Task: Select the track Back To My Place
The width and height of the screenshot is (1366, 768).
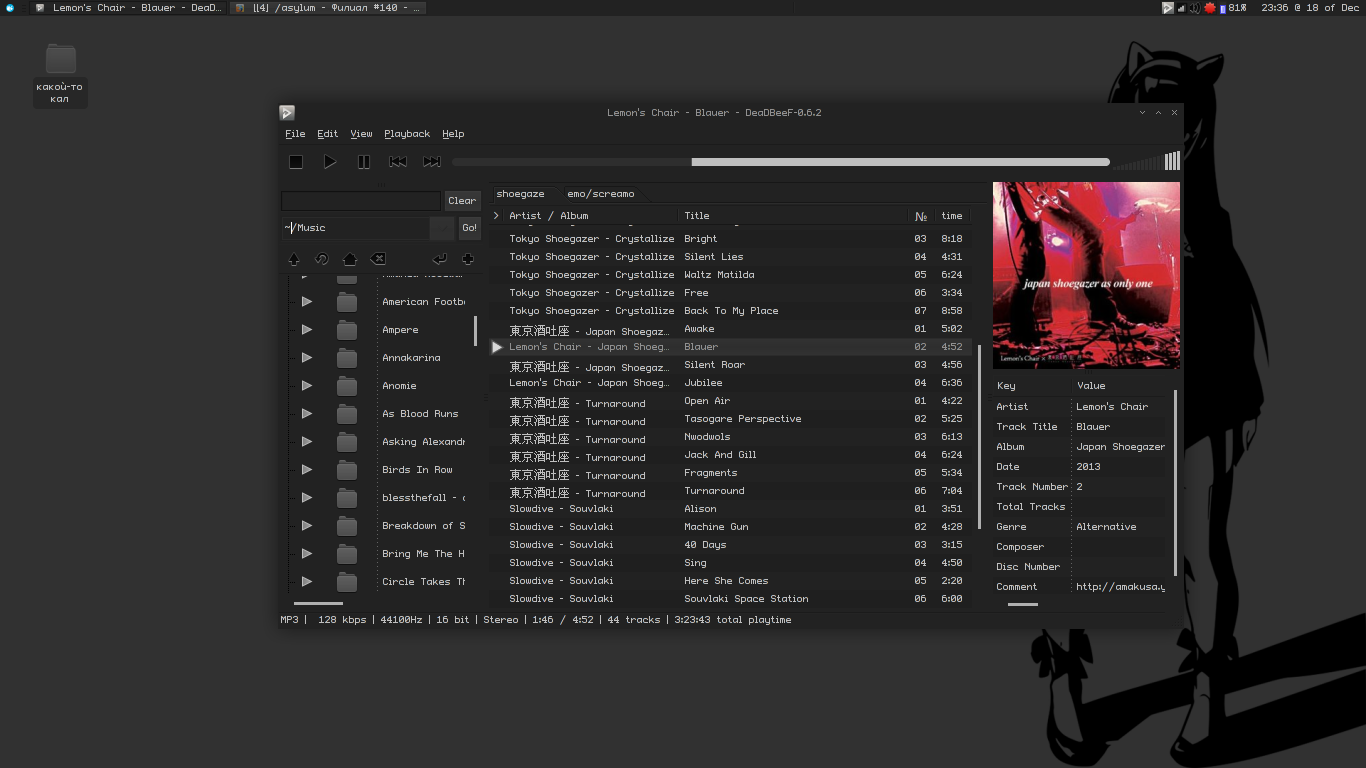Action: (x=731, y=311)
